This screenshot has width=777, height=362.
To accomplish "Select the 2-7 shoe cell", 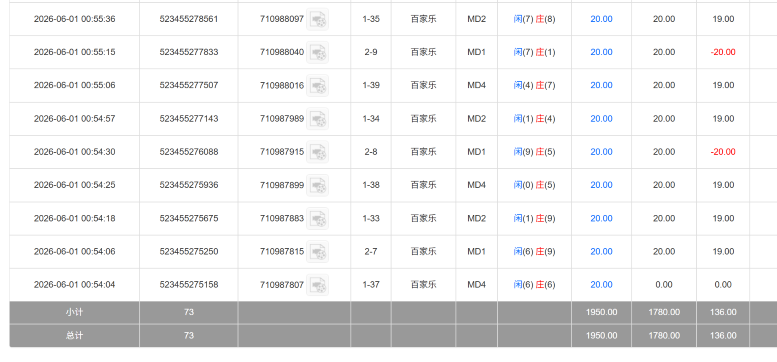I will [x=371, y=252].
